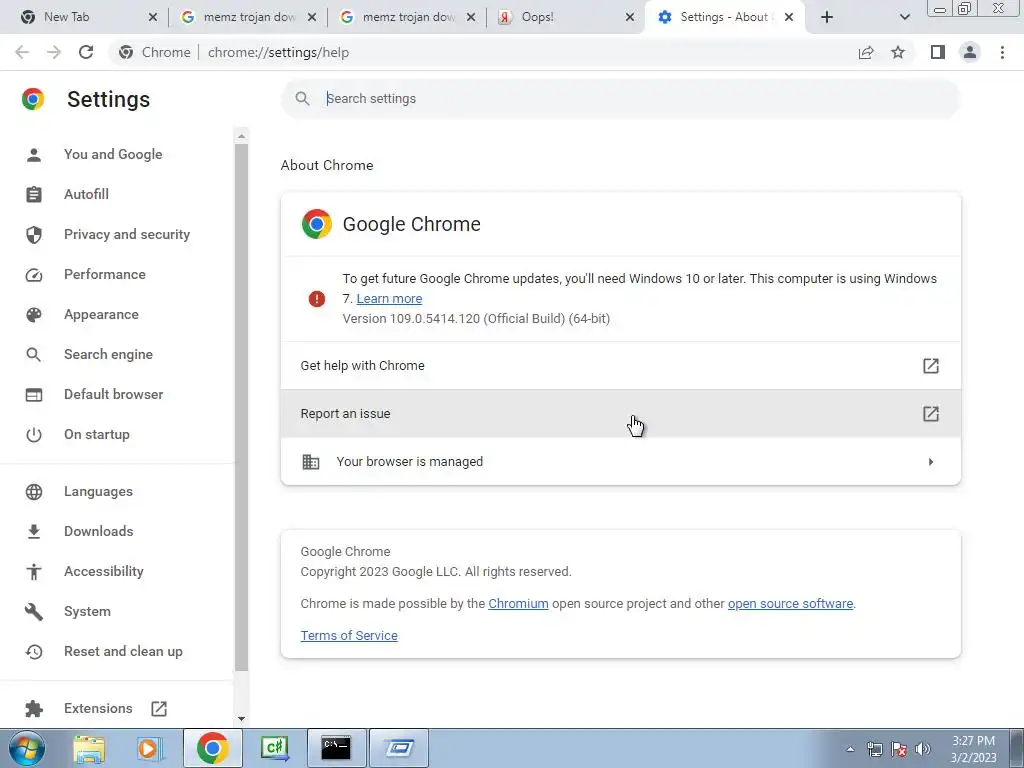
Task: Switch to first memz trojan search tab
Action: click(x=238, y=17)
